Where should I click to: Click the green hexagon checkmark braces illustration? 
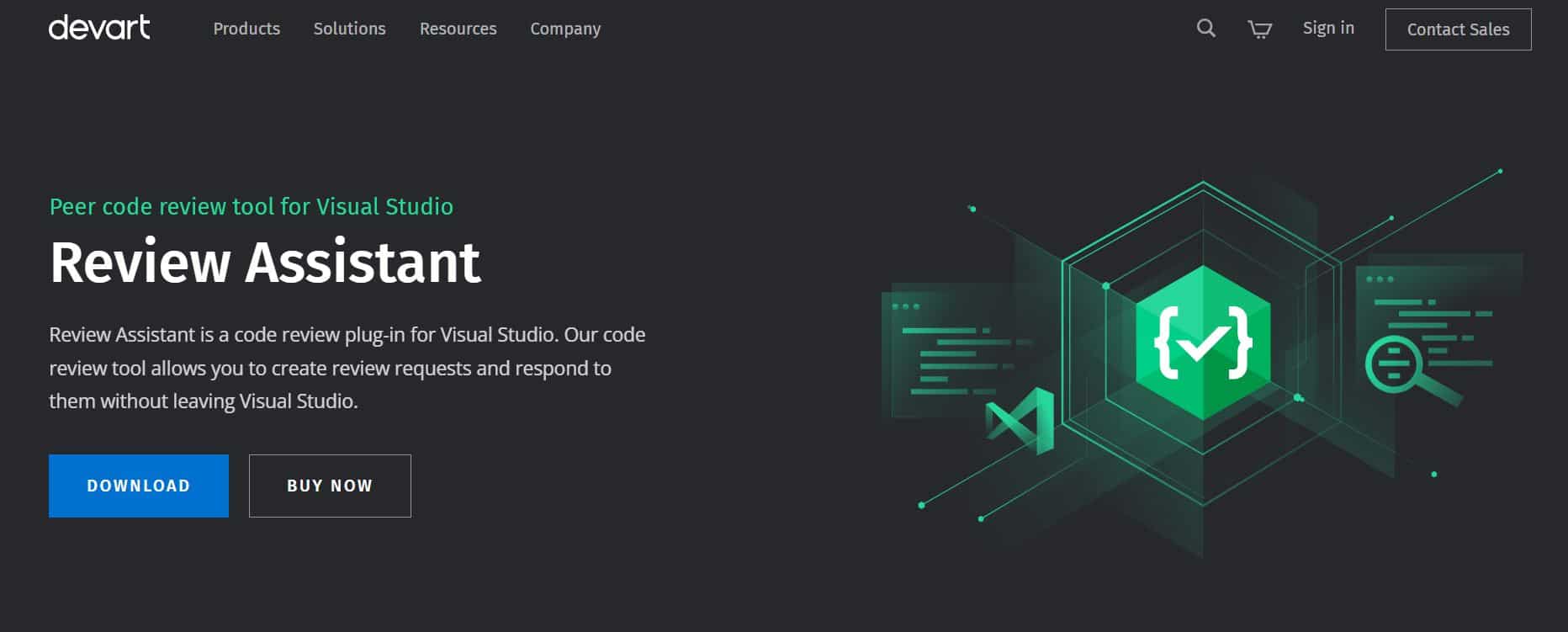1203,343
